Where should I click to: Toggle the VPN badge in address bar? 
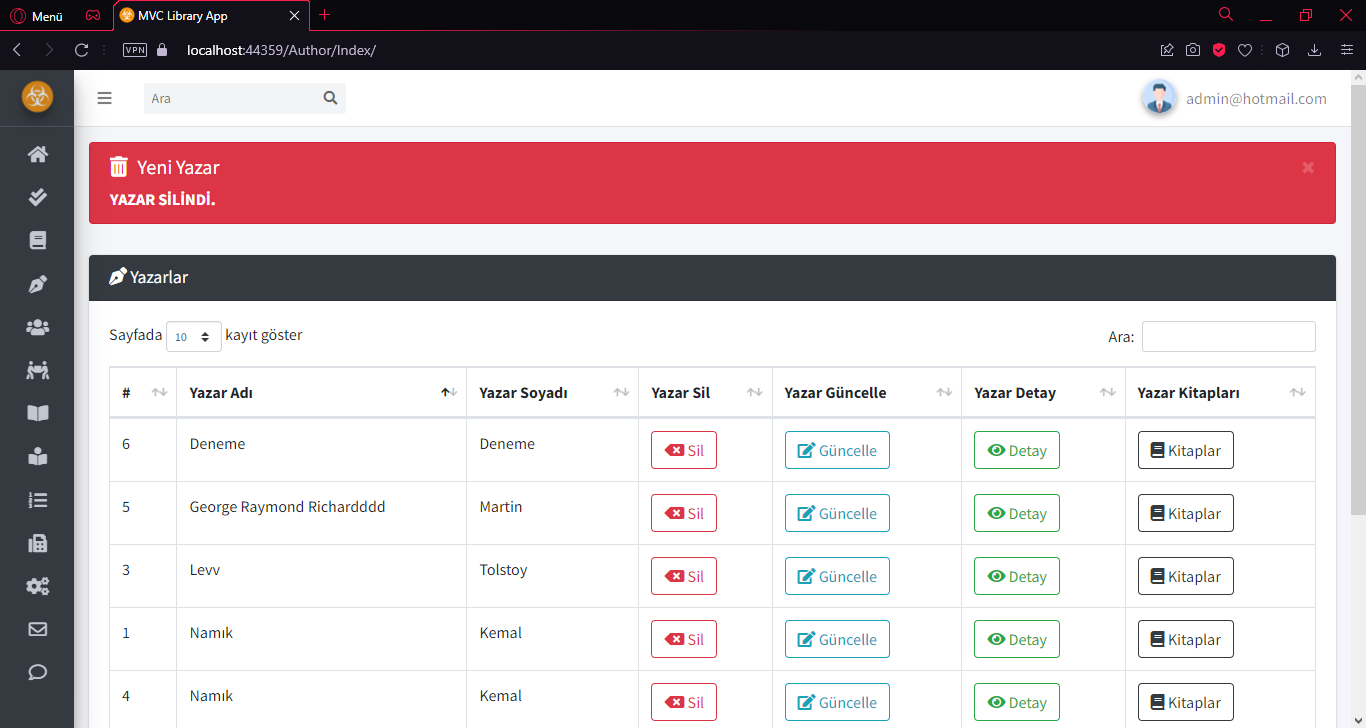(x=135, y=50)
